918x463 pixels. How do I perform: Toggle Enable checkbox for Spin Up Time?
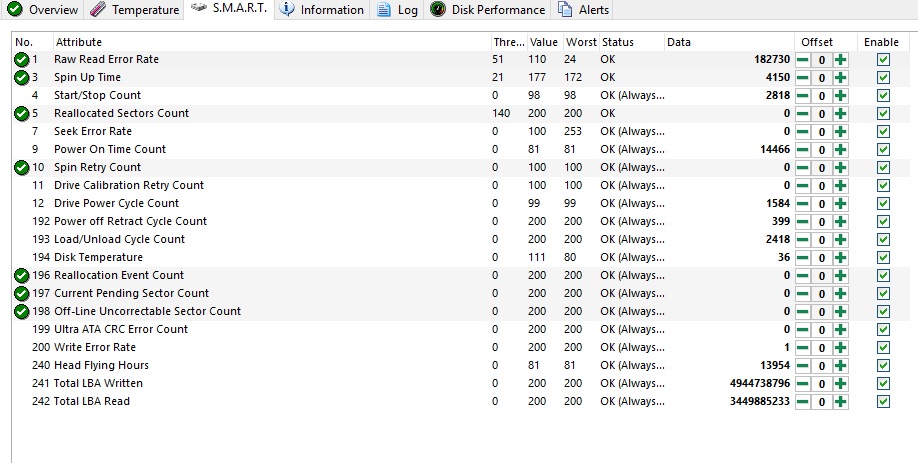click(883, 78)
